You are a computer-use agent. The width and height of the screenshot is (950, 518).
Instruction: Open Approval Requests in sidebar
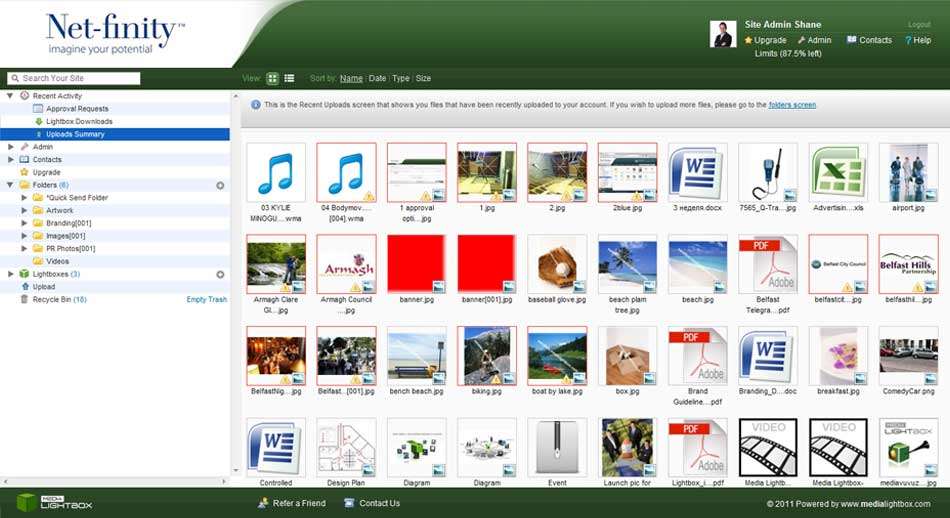click(77, 109)
